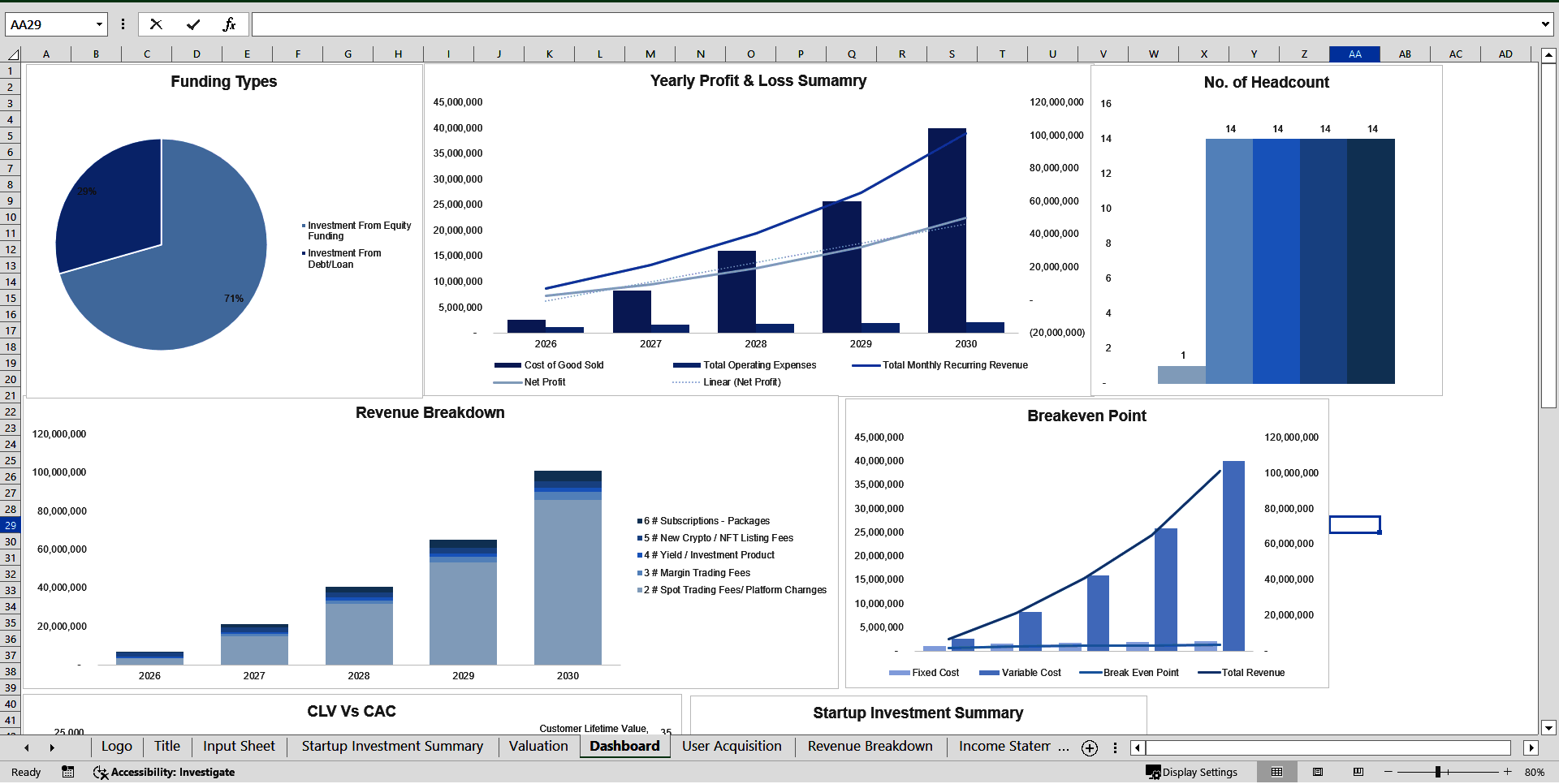
Task: Select Yearly Profit & Loss Sumamry title
Action: tap(758, 80)
